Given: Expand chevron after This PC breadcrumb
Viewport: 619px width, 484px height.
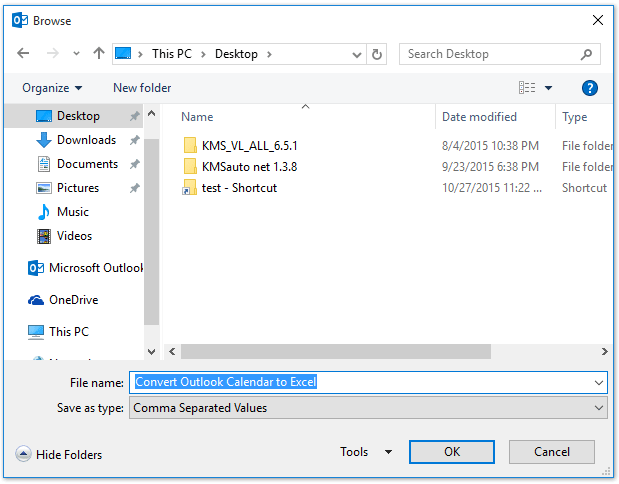Looking at the screenshot, I should [x=203, y=54].
